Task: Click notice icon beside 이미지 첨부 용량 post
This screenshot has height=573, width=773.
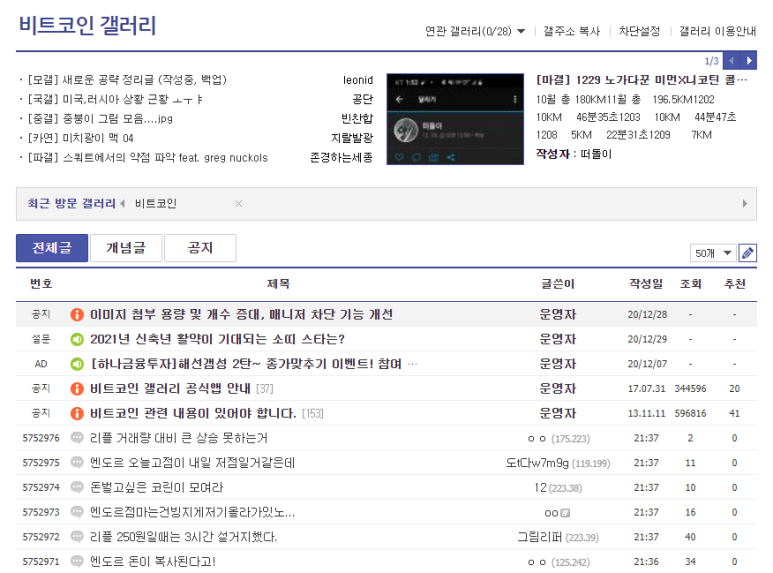Action: (77, 314)
